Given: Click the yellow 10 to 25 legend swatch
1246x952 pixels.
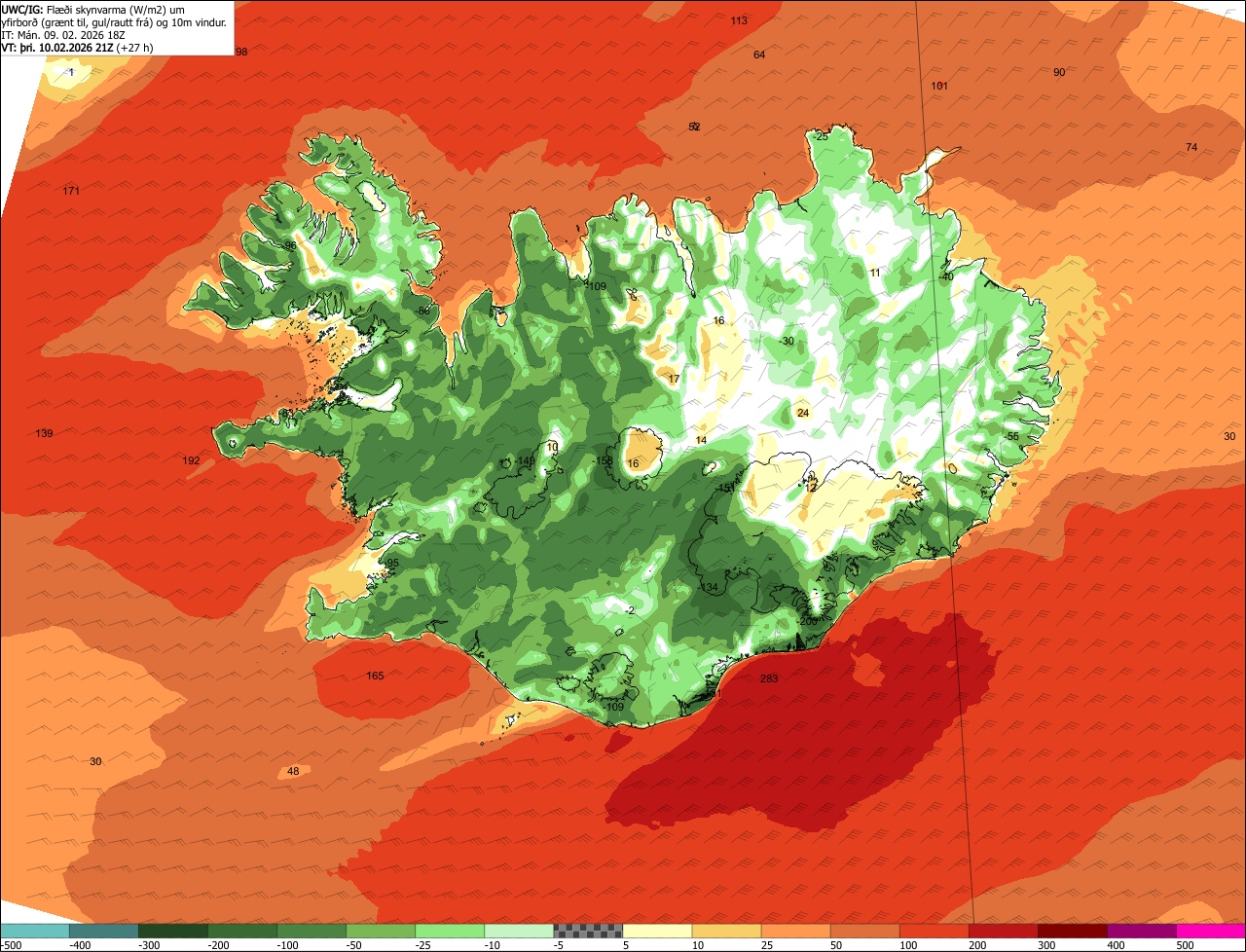Looking at the screenshot, I should pyautogui.click(x=726, y=931).
